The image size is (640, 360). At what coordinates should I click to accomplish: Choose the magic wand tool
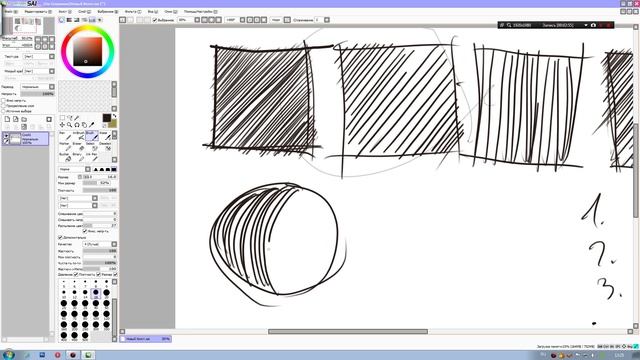tap(77, 118)
